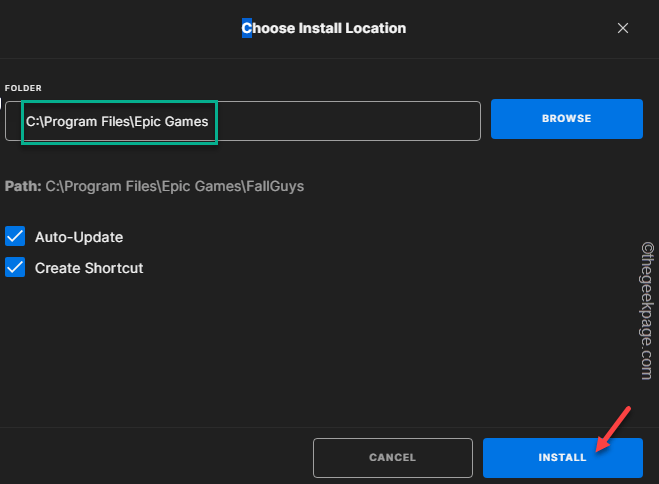Start installation with the Install button
The image size is (659, 484).
pos(562,458)
